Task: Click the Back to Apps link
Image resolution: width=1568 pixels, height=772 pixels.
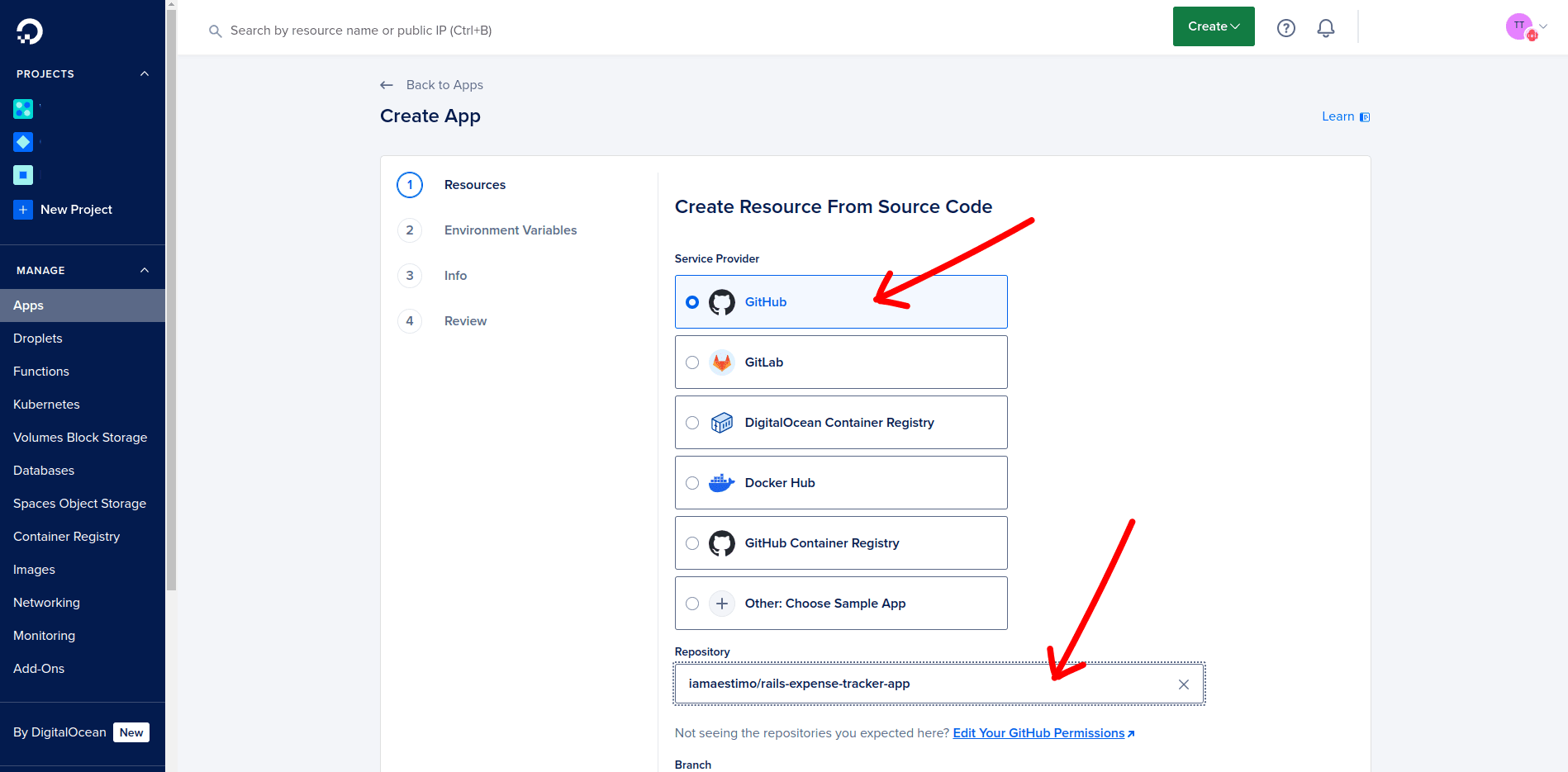Action: pos(444,84)
